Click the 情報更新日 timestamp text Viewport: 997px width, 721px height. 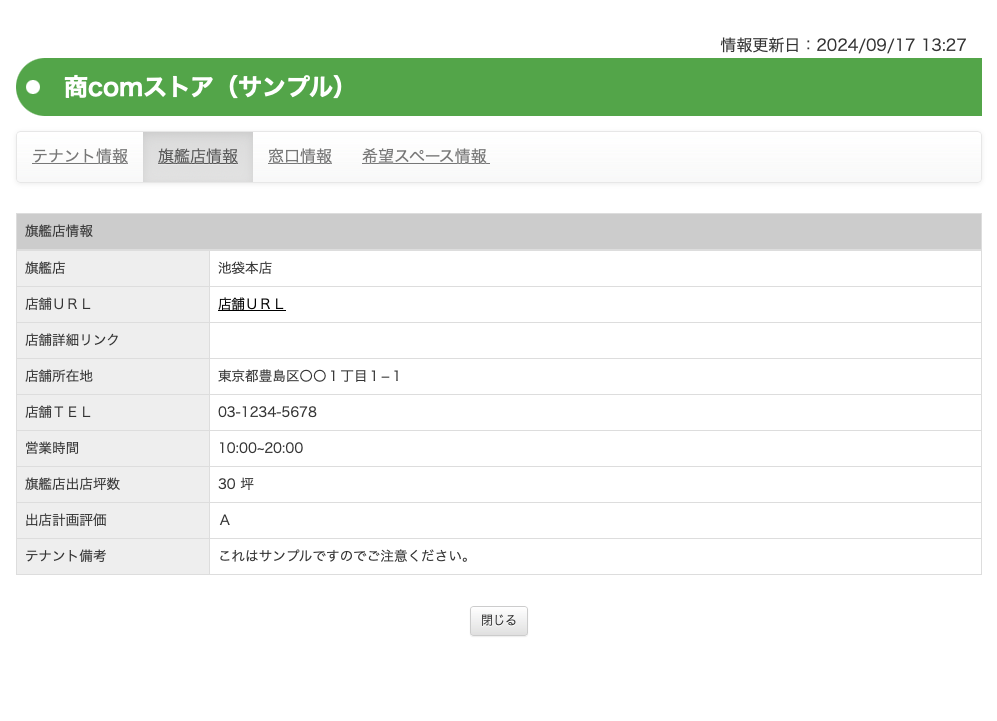(x=843, y=45)
